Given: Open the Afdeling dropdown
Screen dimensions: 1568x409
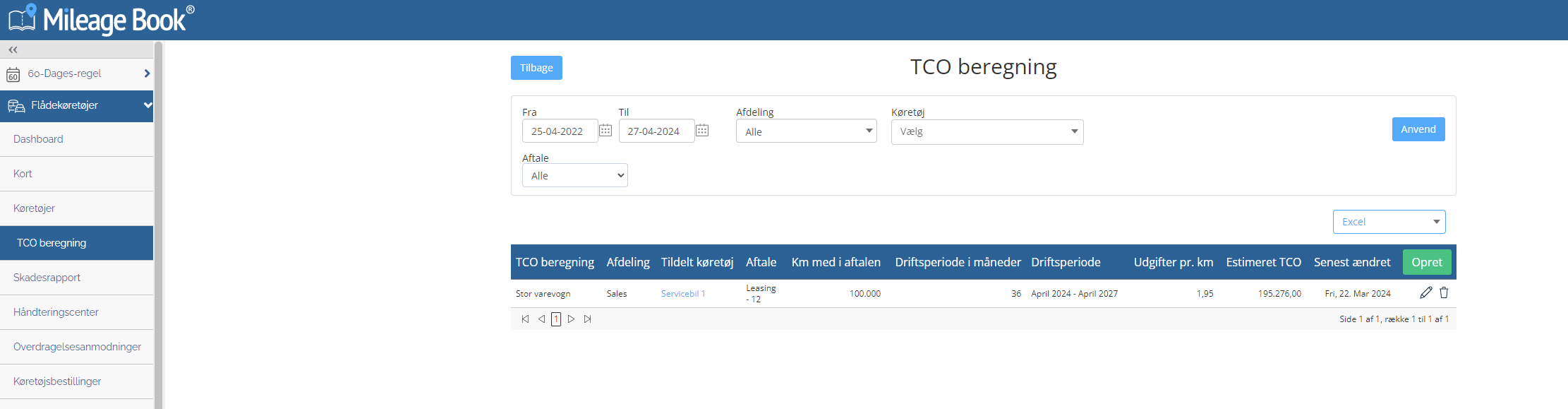Looking at the screenshot, I should pyautogui.click(x=807, y=131).
